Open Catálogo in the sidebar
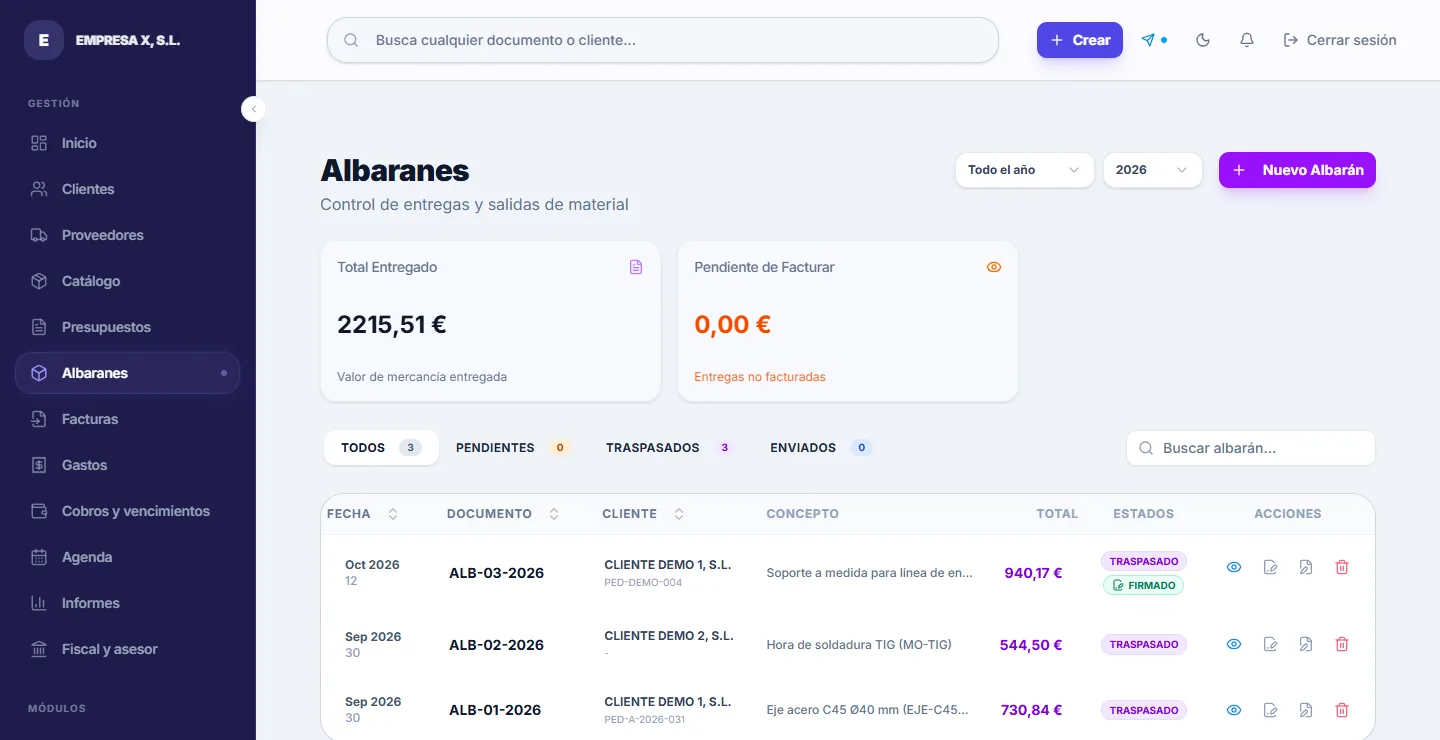This screenshot has height=740, width=1440. 127,281
